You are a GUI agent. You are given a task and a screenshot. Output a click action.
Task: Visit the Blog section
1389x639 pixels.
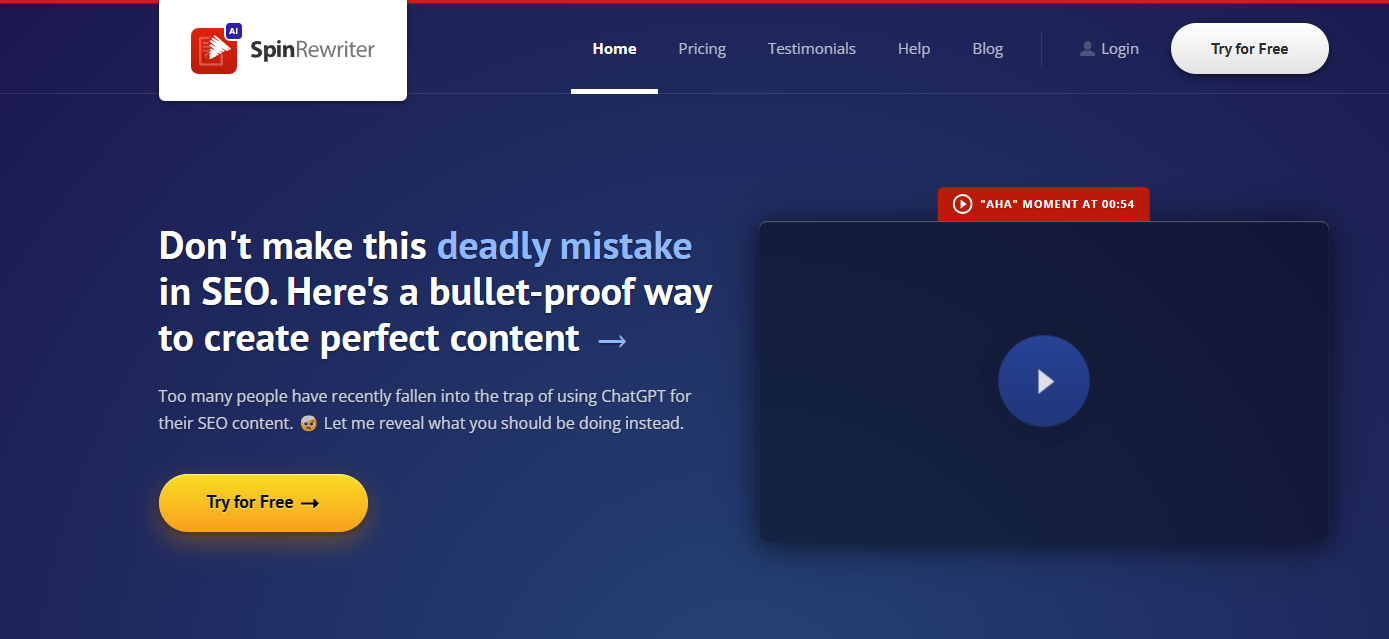point(987,48)
